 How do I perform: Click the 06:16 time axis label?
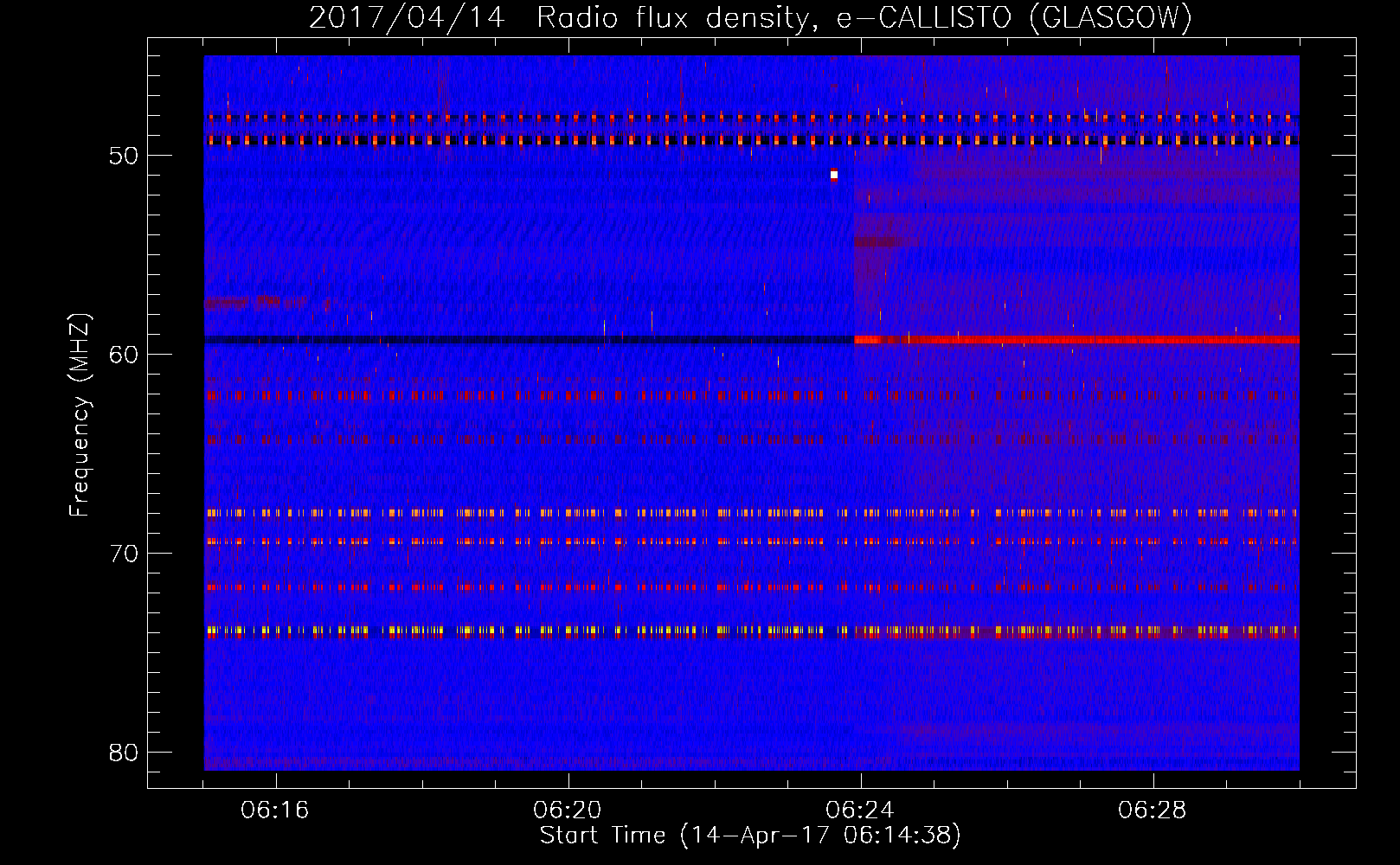(x=276, y=811)
